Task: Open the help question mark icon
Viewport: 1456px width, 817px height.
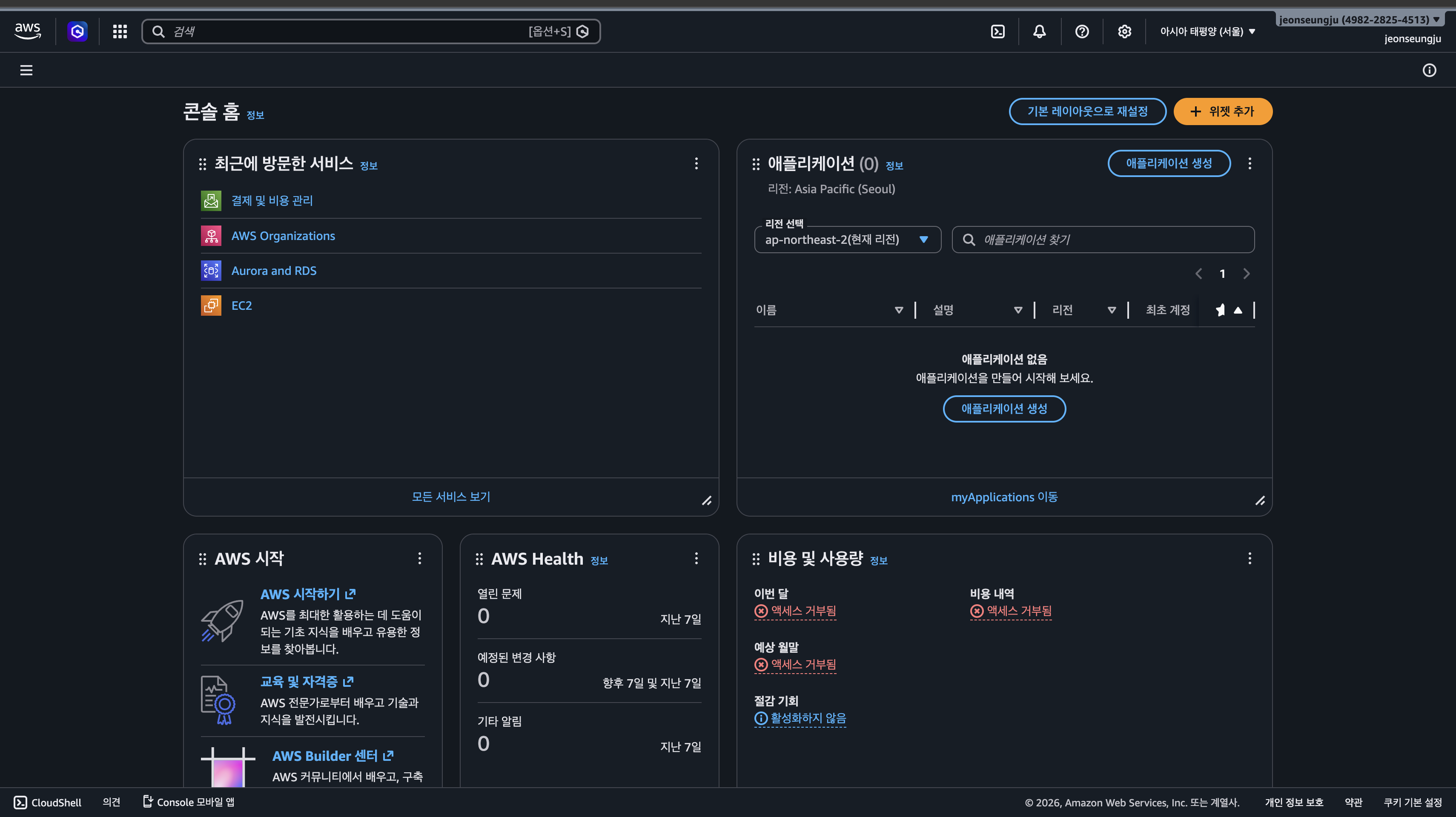Action: coord(1082,31)
